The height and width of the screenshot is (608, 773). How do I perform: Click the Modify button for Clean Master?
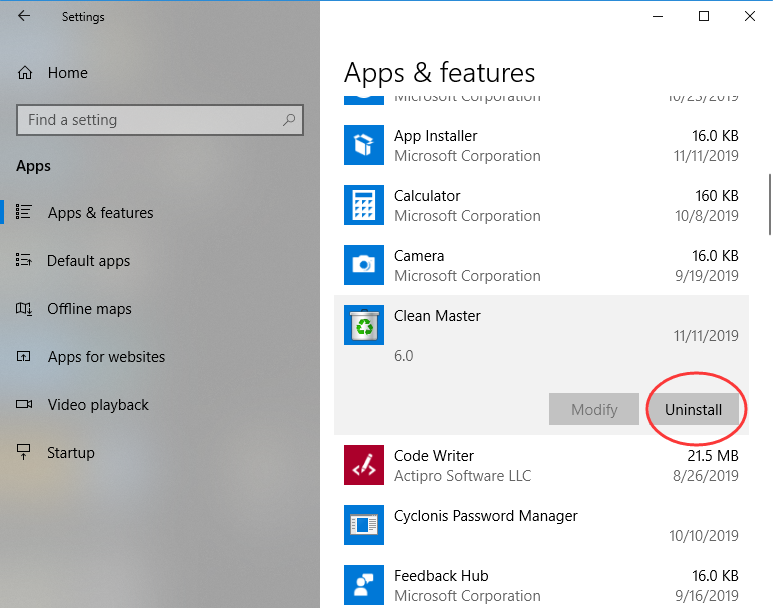pos(594,409)
